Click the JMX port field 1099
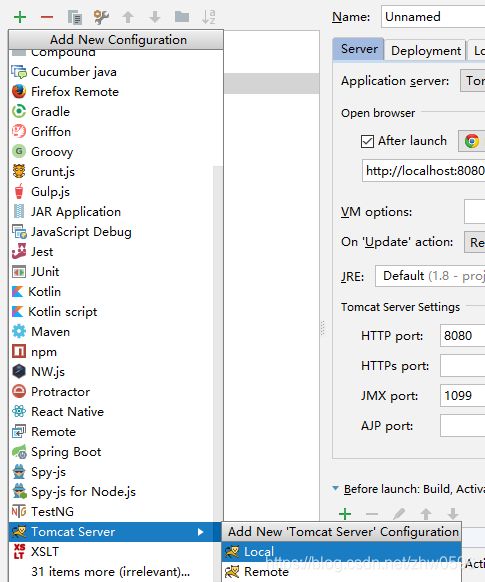Viewport: 485px width, 582px height. 462,396
